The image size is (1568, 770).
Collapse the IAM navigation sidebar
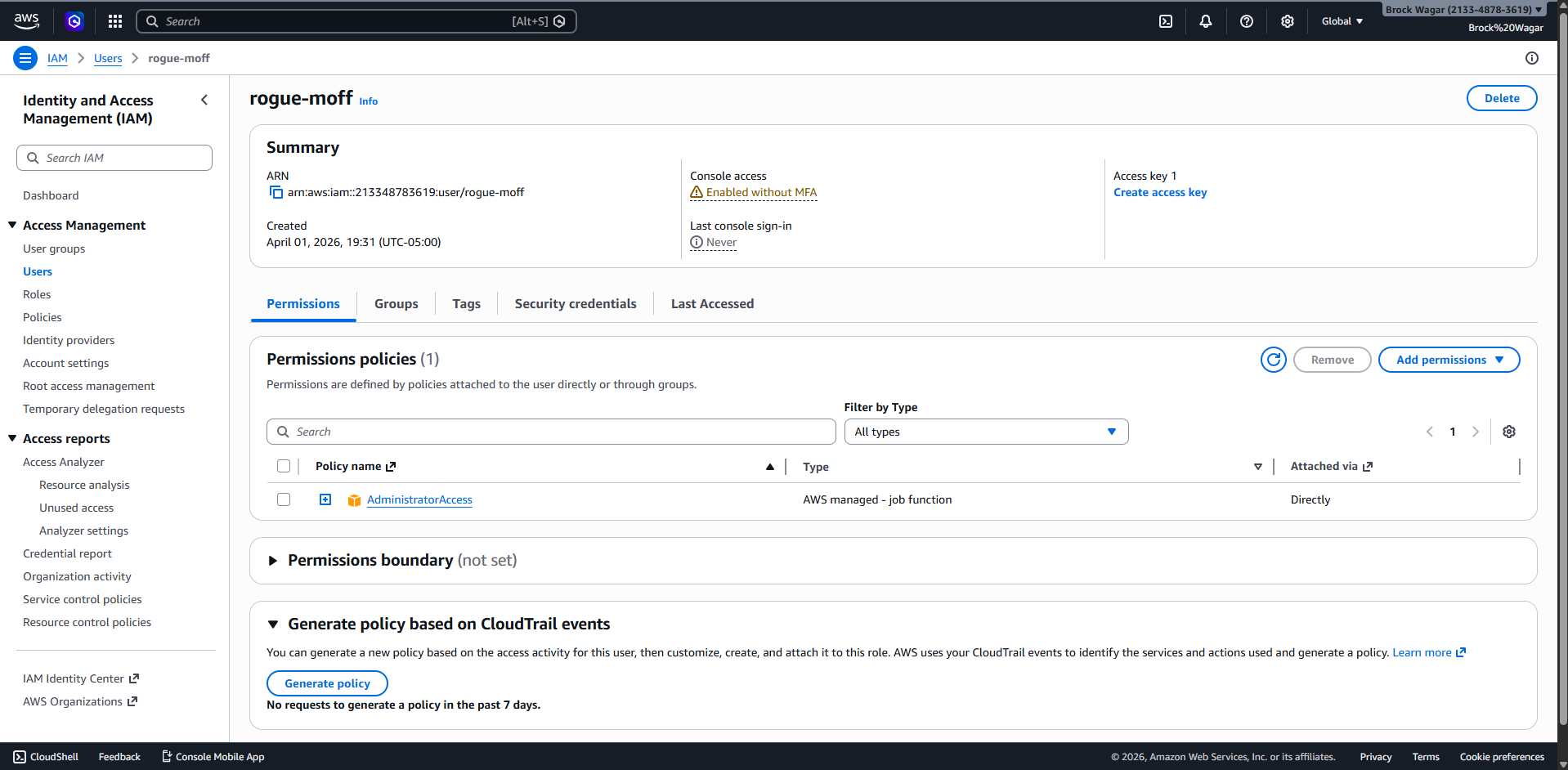(204, 100)
